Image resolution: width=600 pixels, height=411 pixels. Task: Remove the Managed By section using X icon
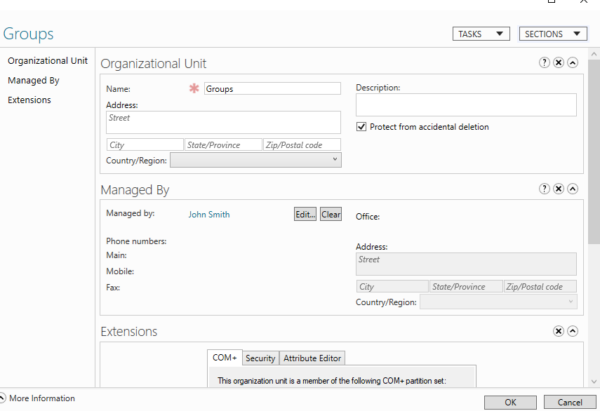tap(559, 188)
